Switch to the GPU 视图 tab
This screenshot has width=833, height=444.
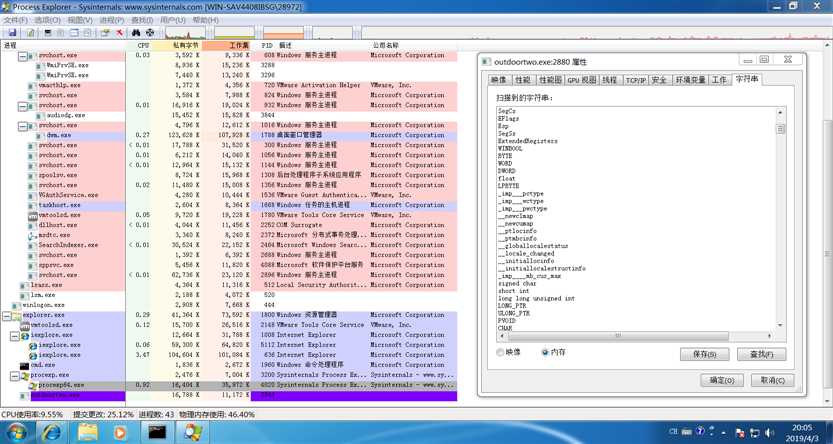[582, 80]
